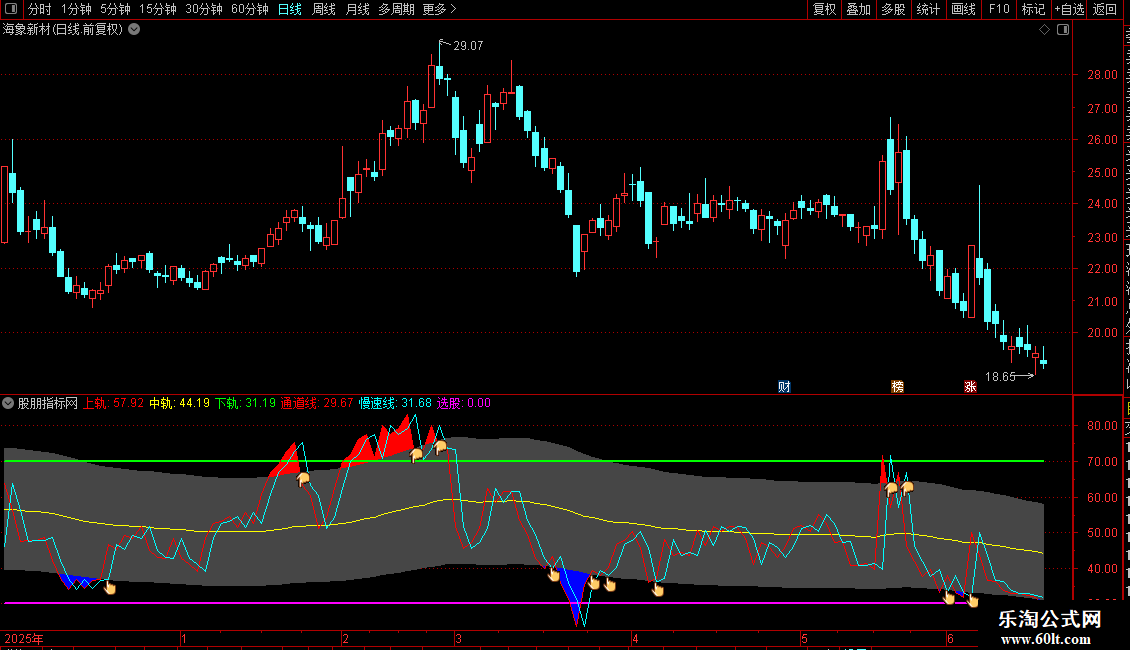Select the magenta horizontal line near bottom
Image resolution: width=1130 pixels, height=650 pixels.
489,603
